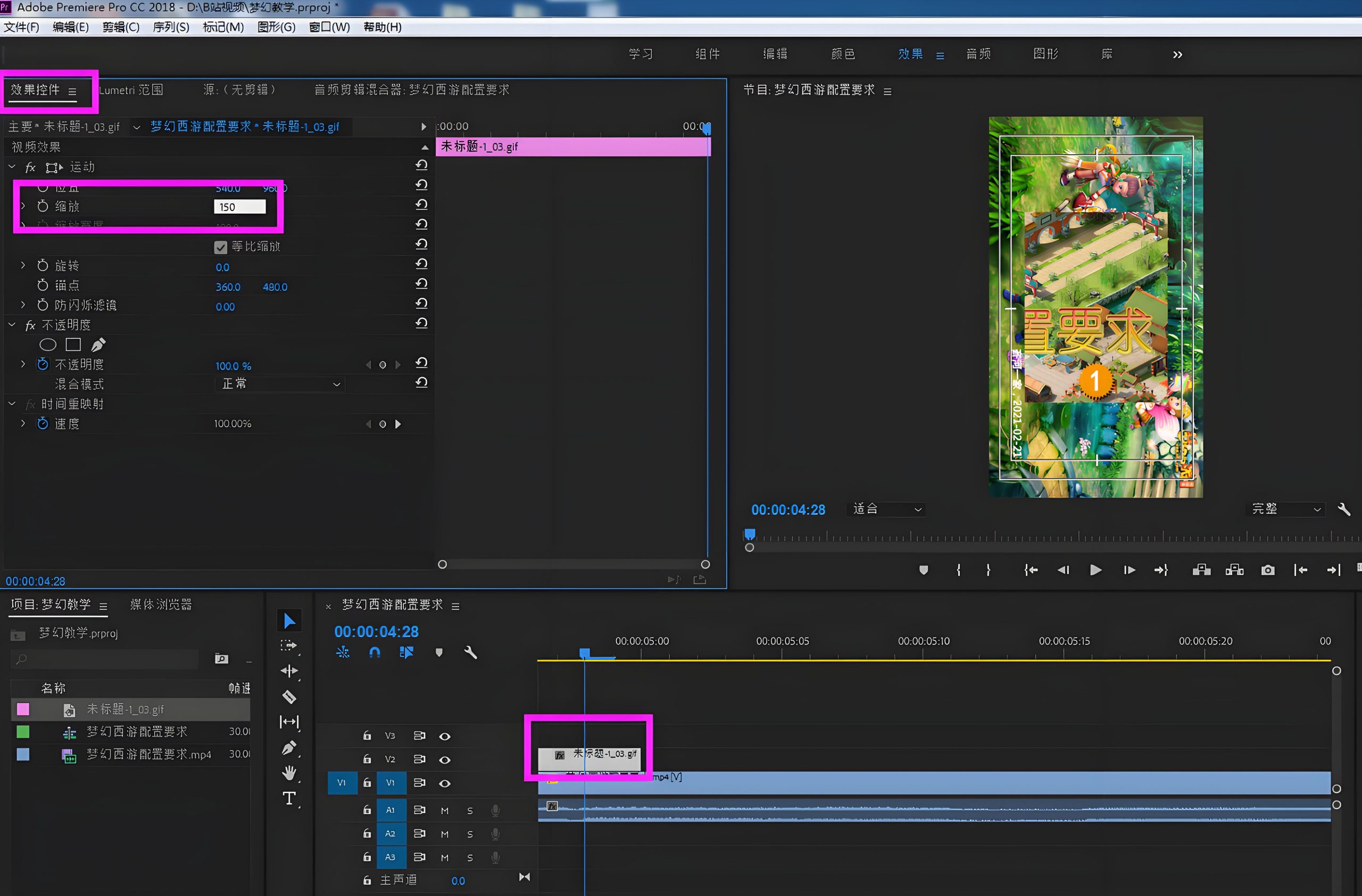Open the 混合模式 blend mode dropdown

280,384
